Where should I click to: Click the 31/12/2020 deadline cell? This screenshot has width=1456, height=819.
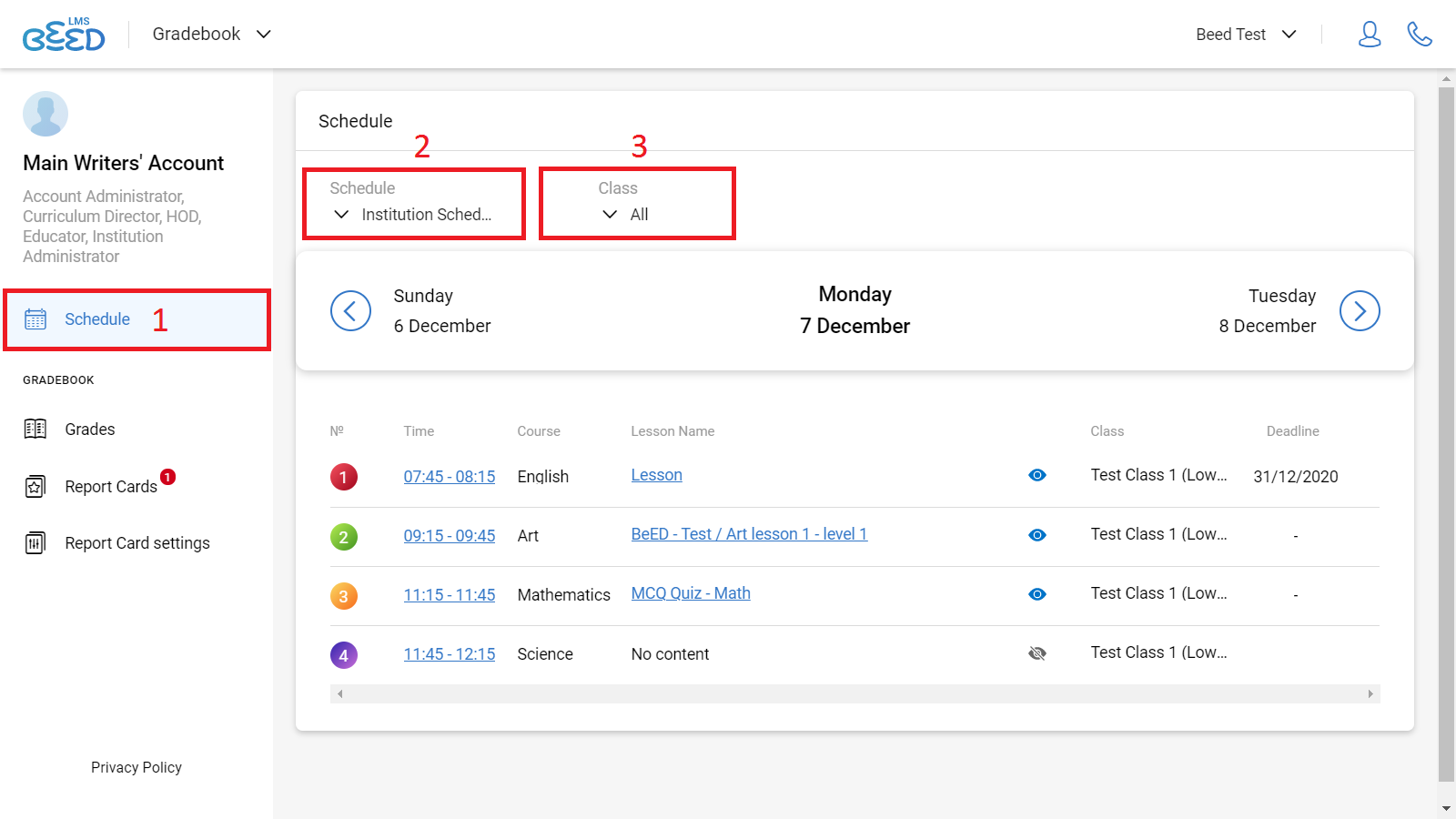tap(1296, 477)
